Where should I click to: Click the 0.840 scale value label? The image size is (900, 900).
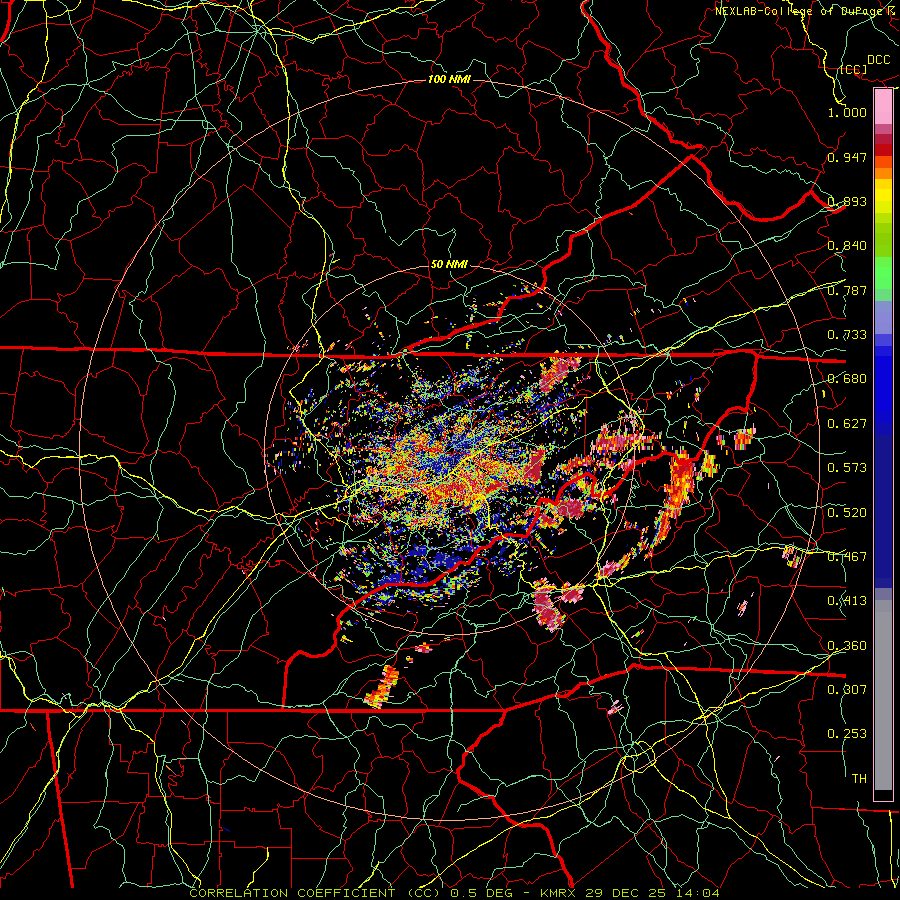coord(847,246)
